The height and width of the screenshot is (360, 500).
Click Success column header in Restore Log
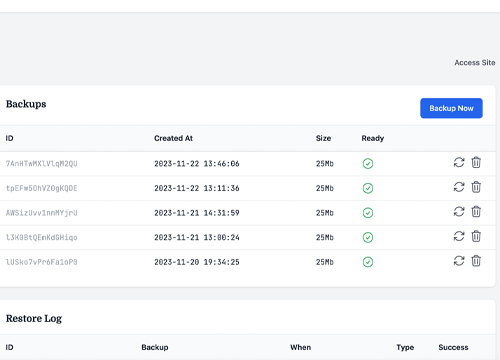[453, 347]
